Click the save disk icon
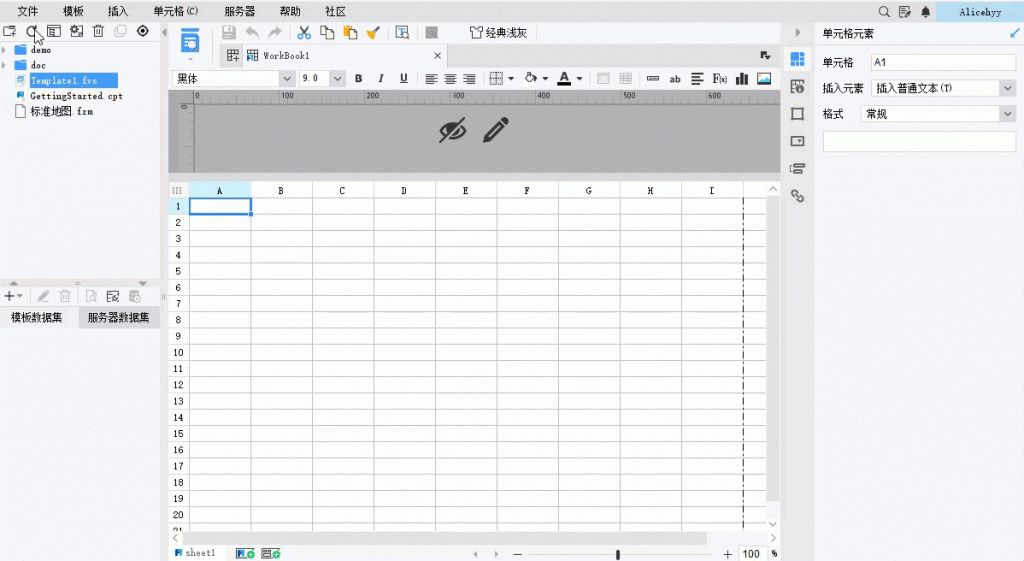Screen dimensions: 1024x561 [x=229, y=33]
